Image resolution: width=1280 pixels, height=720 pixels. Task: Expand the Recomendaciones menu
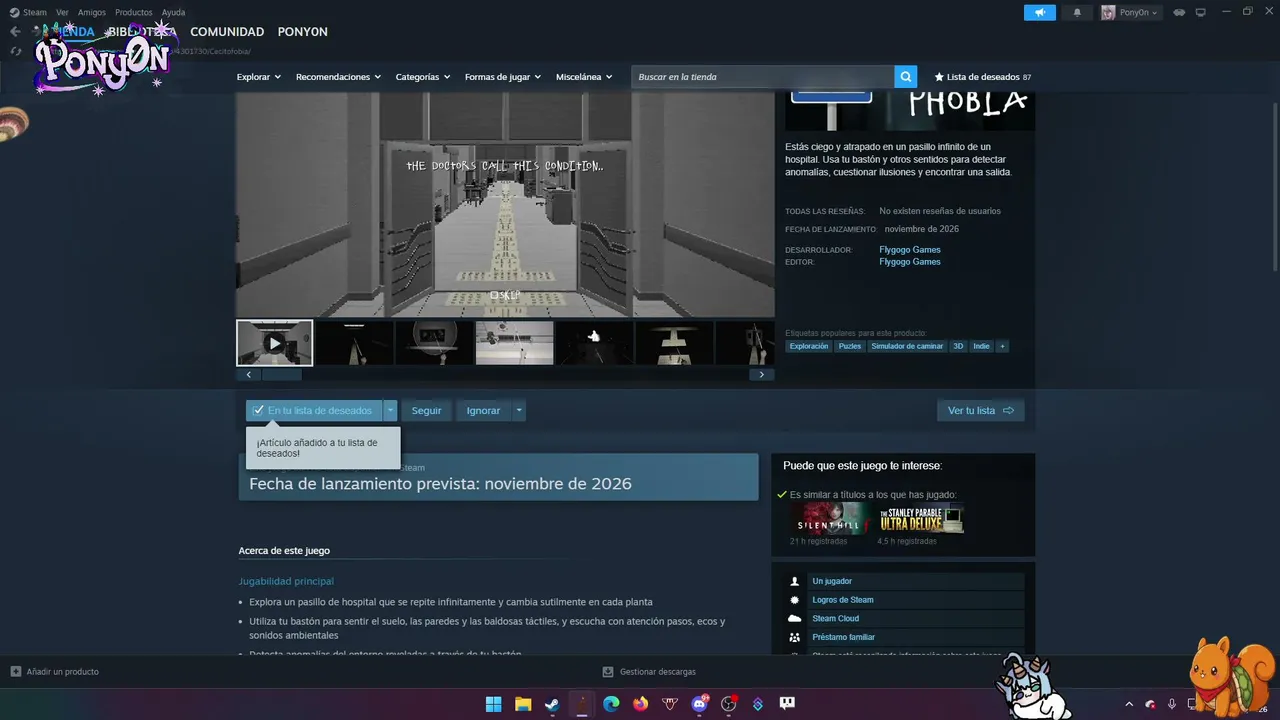pyautogui.click(x=339, y=77)
